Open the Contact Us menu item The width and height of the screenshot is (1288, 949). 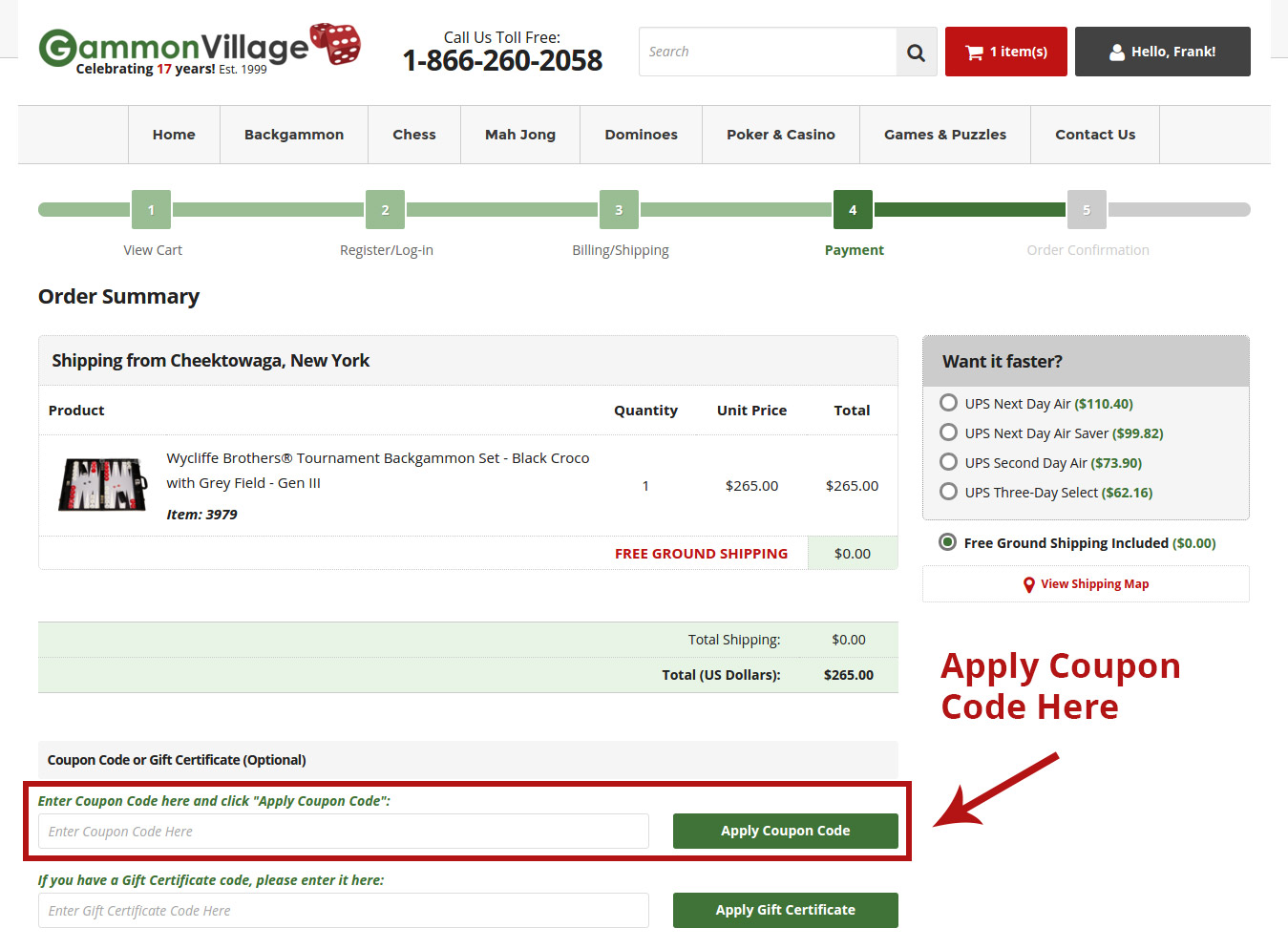(1095, 135)
